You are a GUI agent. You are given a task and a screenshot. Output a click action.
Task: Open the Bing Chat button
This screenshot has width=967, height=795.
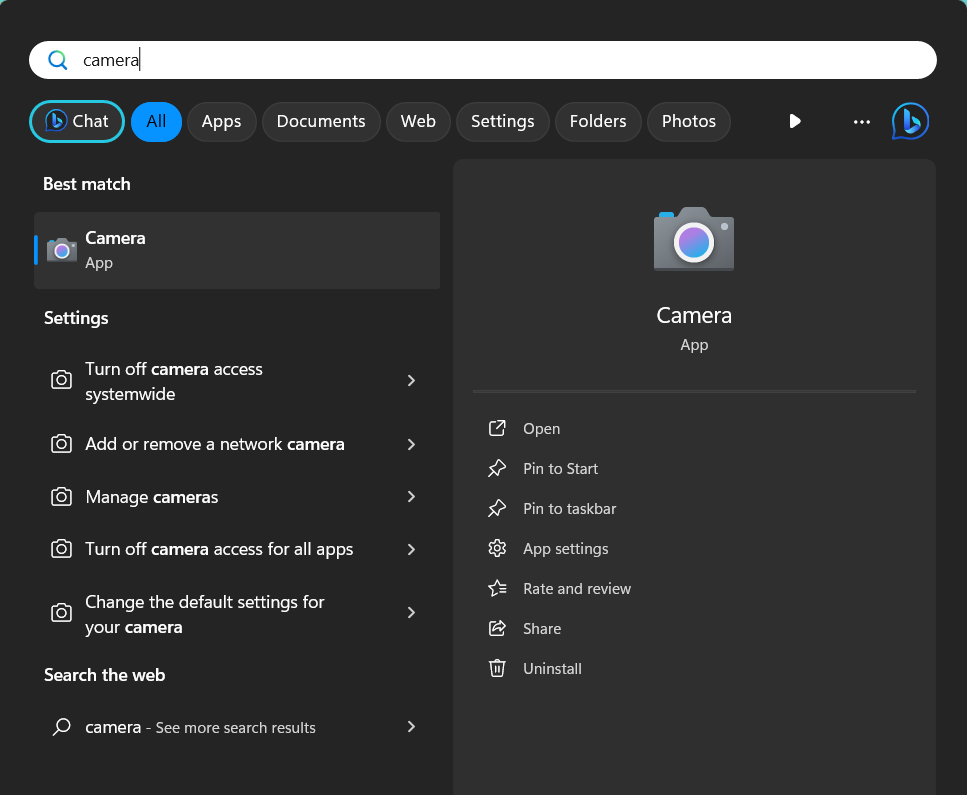point(77,121)
